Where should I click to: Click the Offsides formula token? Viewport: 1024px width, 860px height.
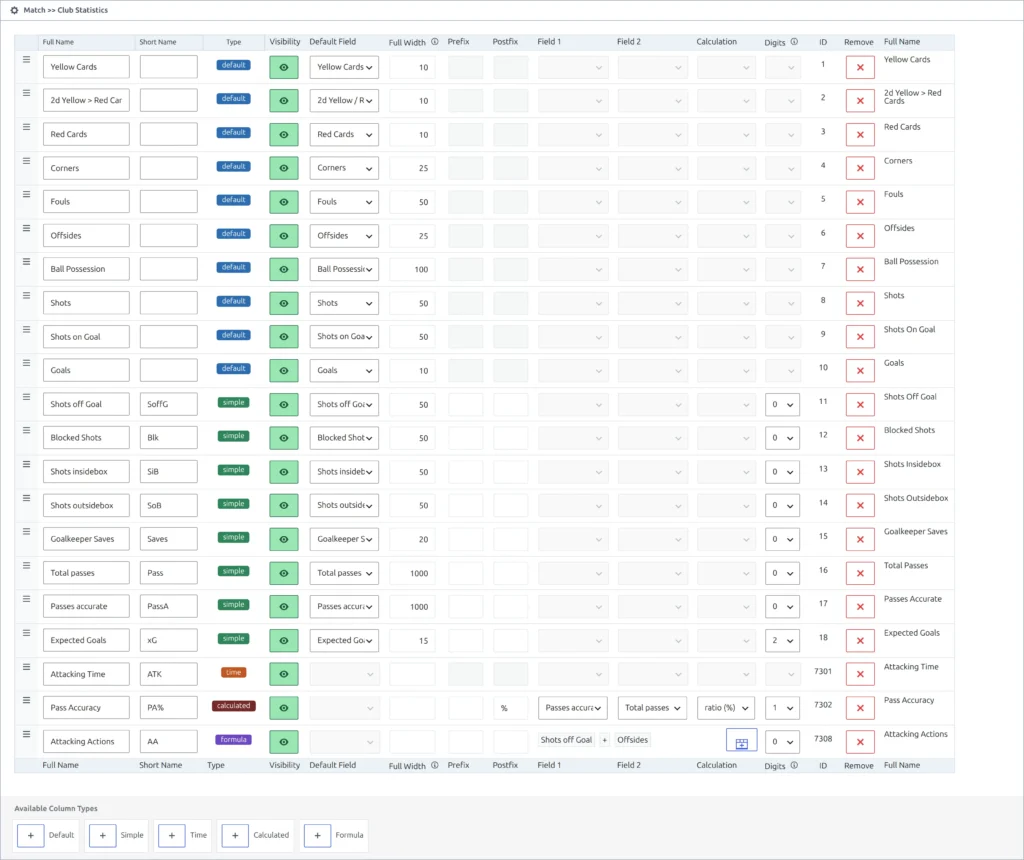(632, 740)
